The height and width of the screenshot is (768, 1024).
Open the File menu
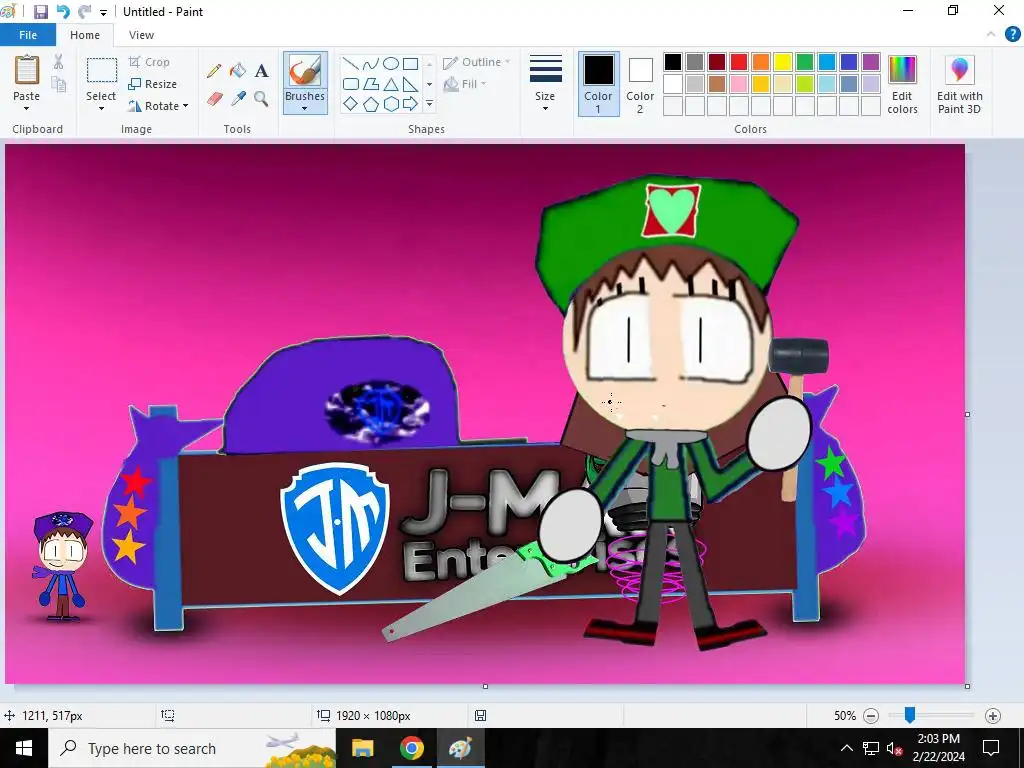pyautogui.click(x=28, y=35)
